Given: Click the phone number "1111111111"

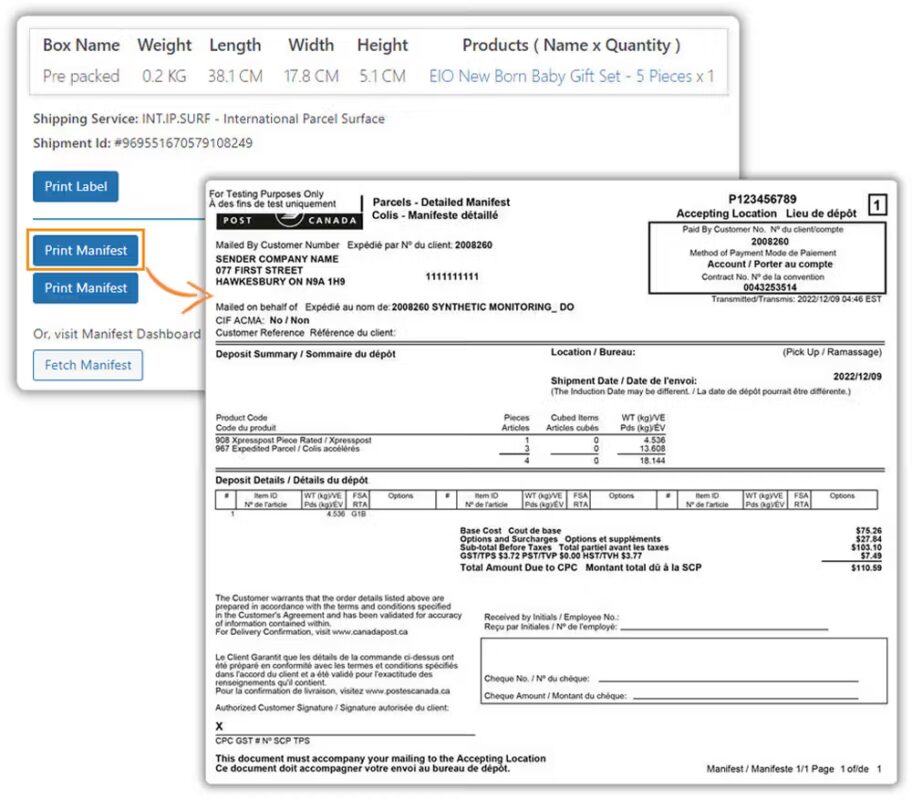Looking at the screenshot, I should pyautogui.click(x=452, y=276).
